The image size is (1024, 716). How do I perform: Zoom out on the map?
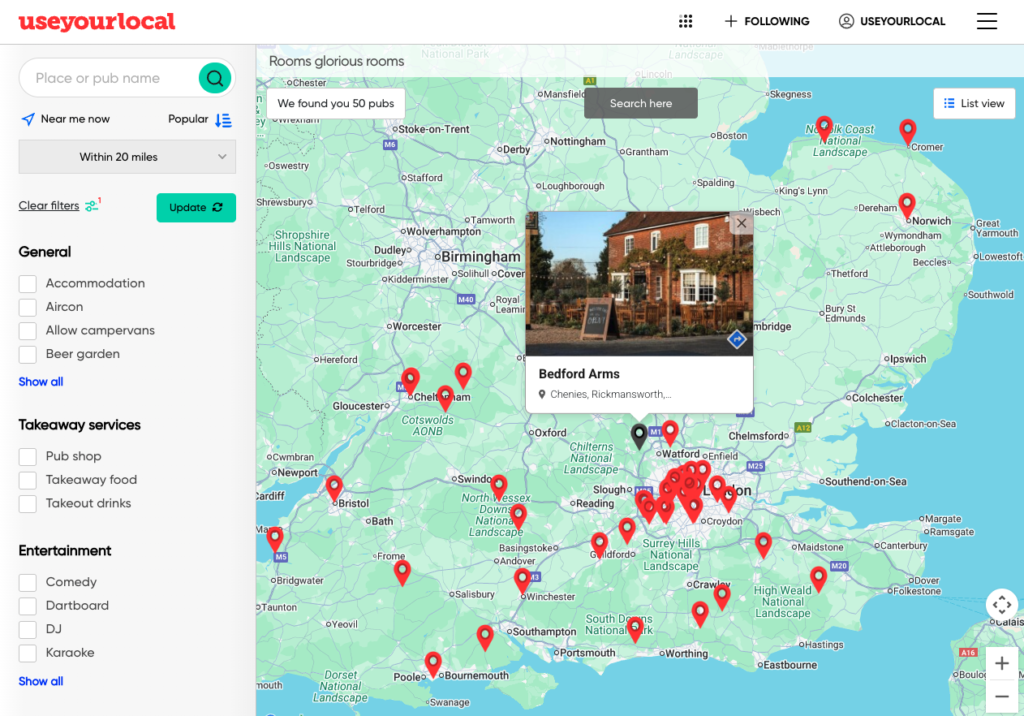(1001, 696)
